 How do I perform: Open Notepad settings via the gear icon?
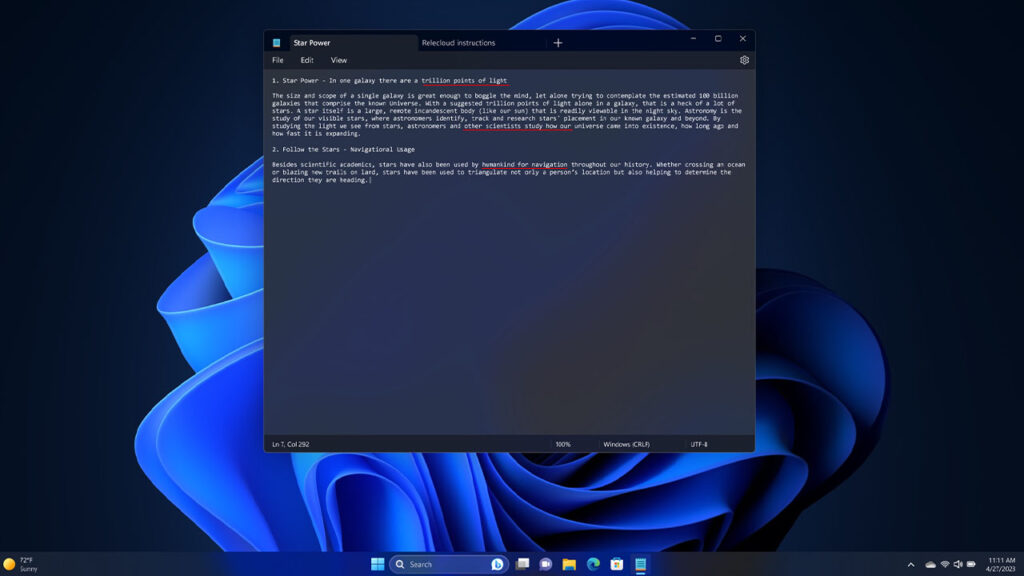(744, 60)
